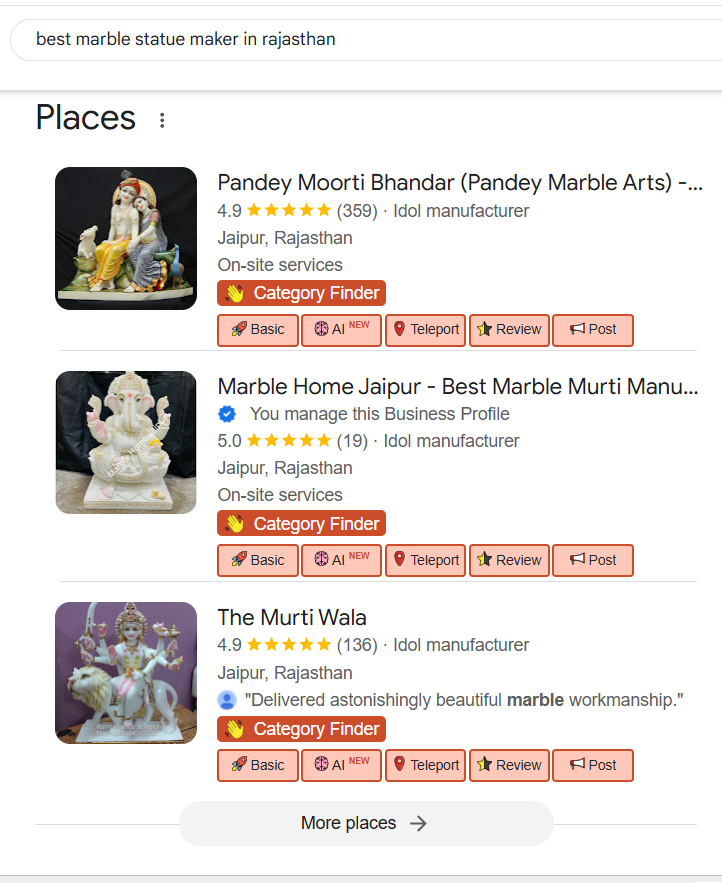Expand More places results
Viewport: 722px width, 883px height.
pyautogui.click(x=365, y=824)
